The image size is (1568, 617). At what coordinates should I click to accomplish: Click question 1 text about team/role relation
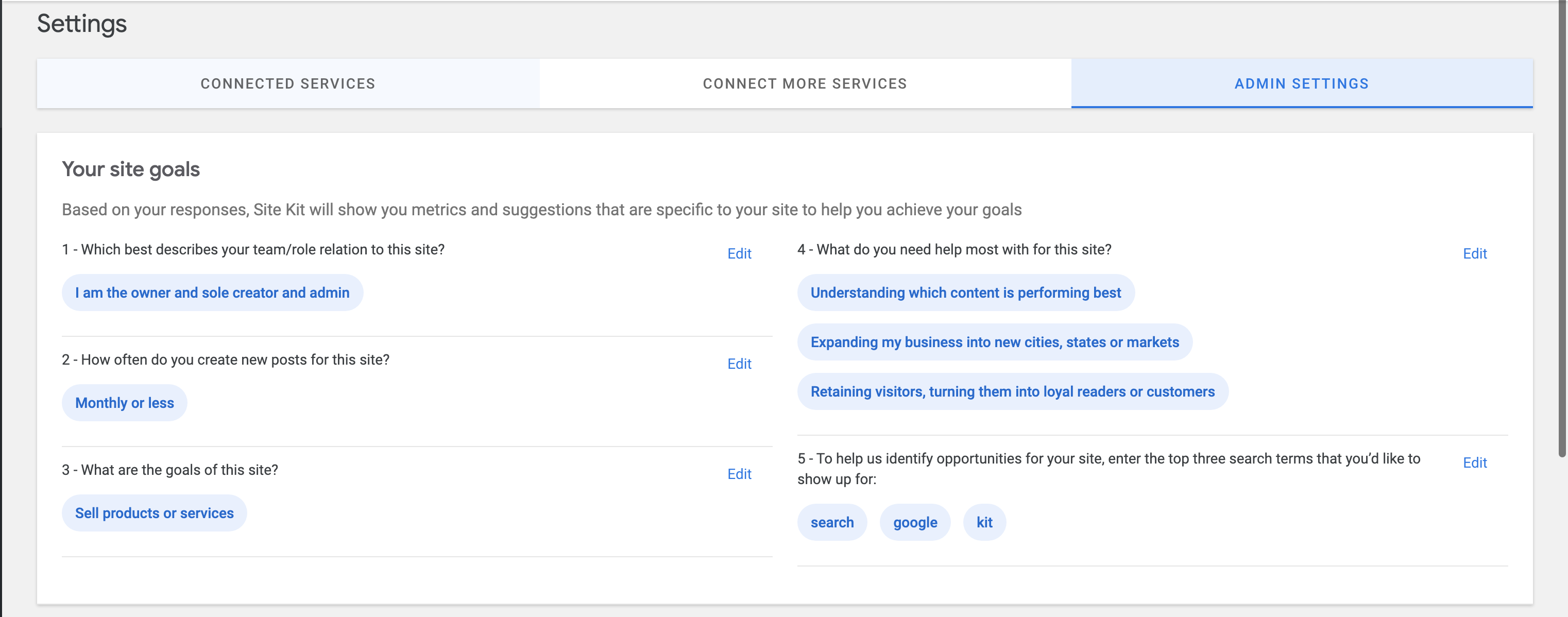pos(253,249)
